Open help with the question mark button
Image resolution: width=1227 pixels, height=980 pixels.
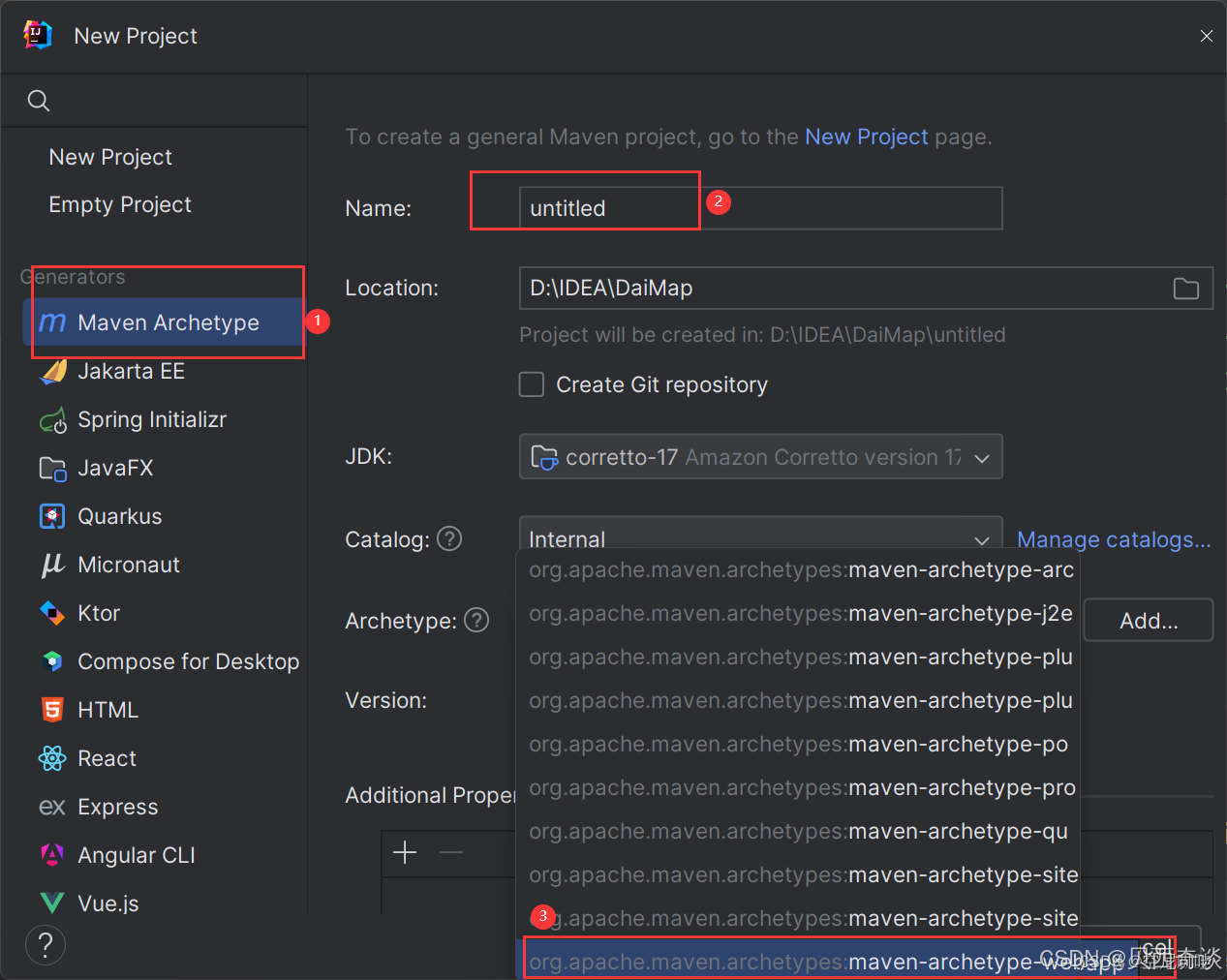pos(46,945)
